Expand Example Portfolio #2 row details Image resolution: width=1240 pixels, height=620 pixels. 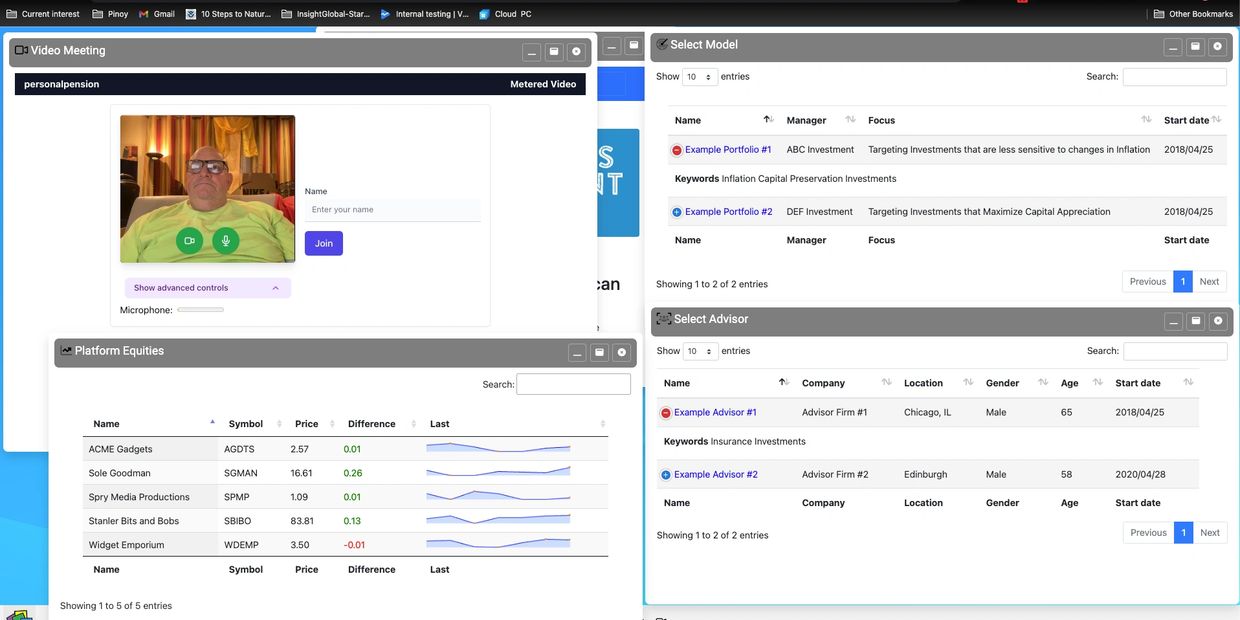(x=677, y=212)
